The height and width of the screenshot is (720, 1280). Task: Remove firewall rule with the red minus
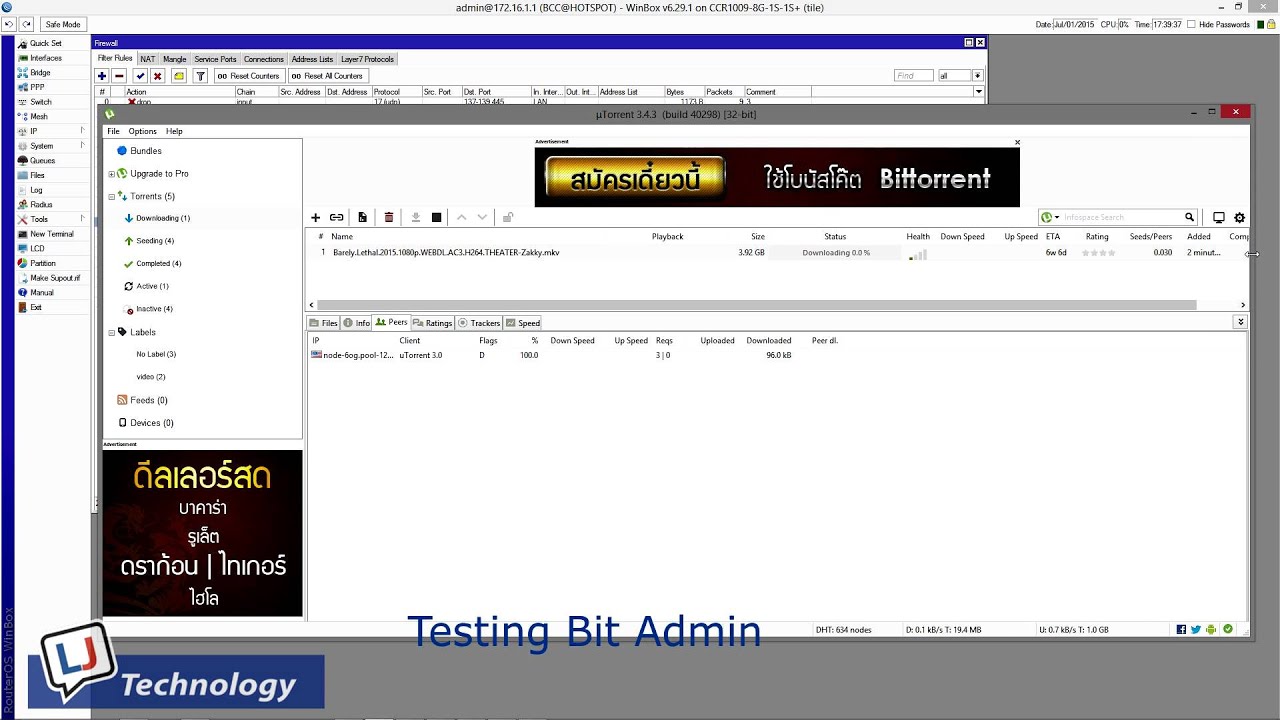point(119,76)
